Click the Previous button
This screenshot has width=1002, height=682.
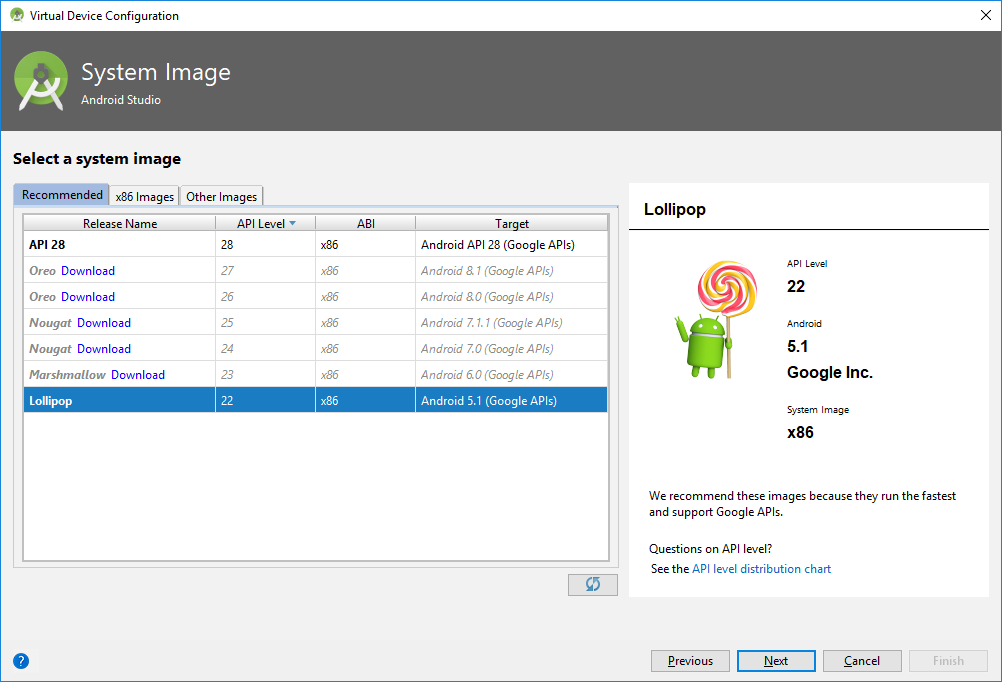[x=690, y=660]
